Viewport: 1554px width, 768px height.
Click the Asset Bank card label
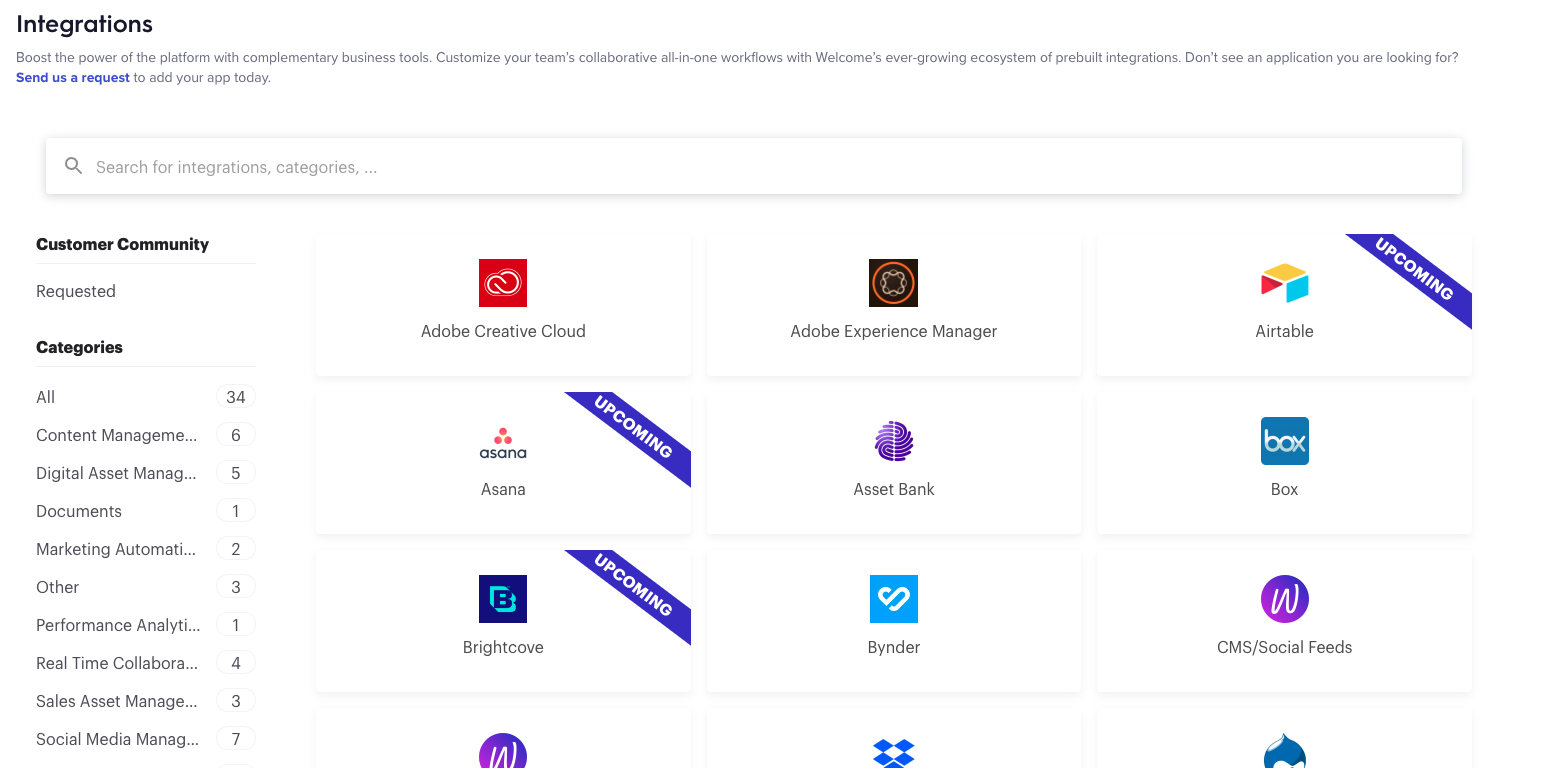pyautogui.click(x=894, y=489)
